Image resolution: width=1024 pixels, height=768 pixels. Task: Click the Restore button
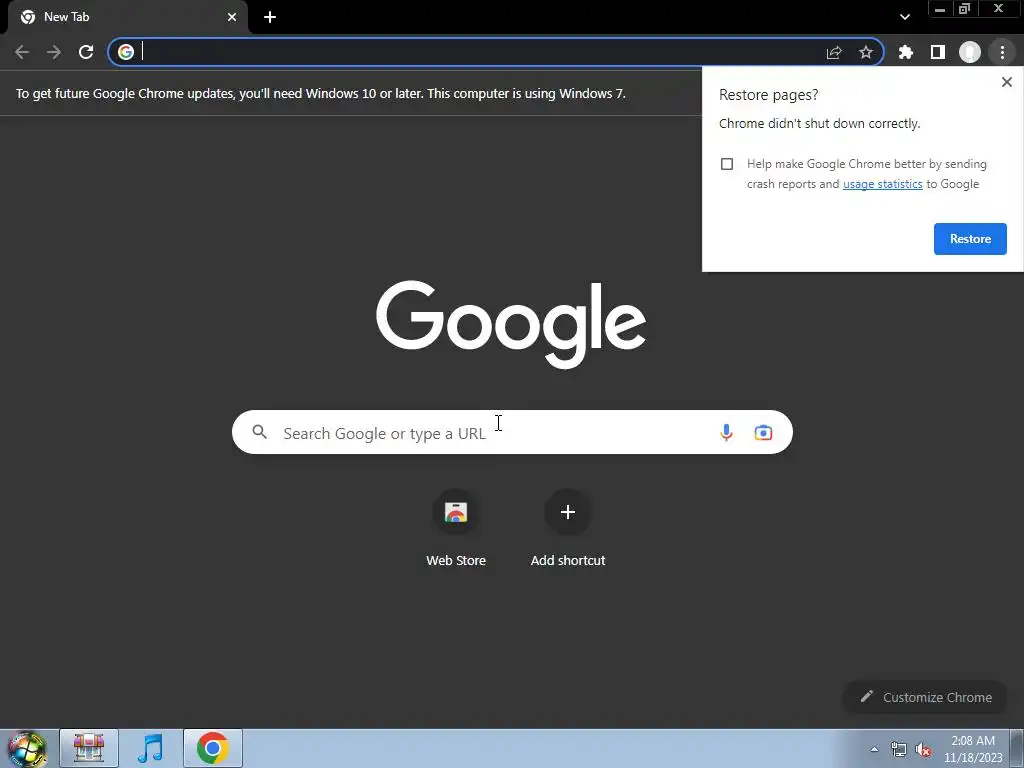tap(970, 239)
